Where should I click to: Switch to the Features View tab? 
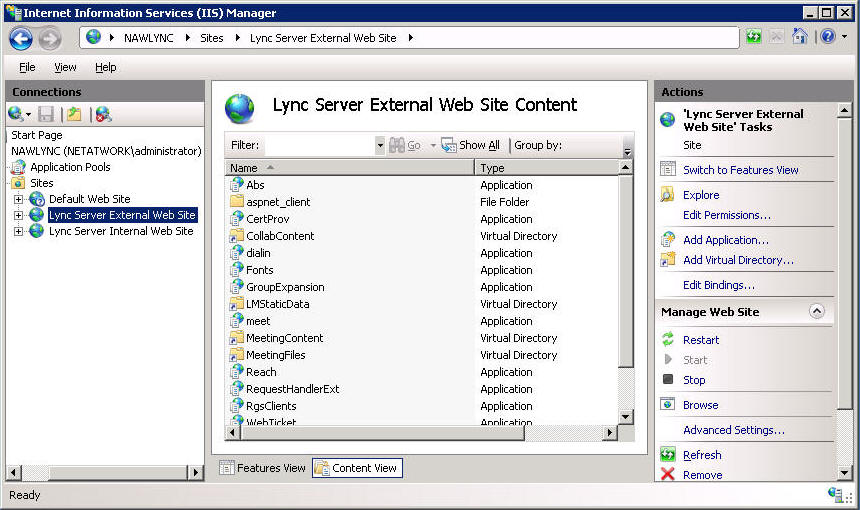click(x=262, y=468)
